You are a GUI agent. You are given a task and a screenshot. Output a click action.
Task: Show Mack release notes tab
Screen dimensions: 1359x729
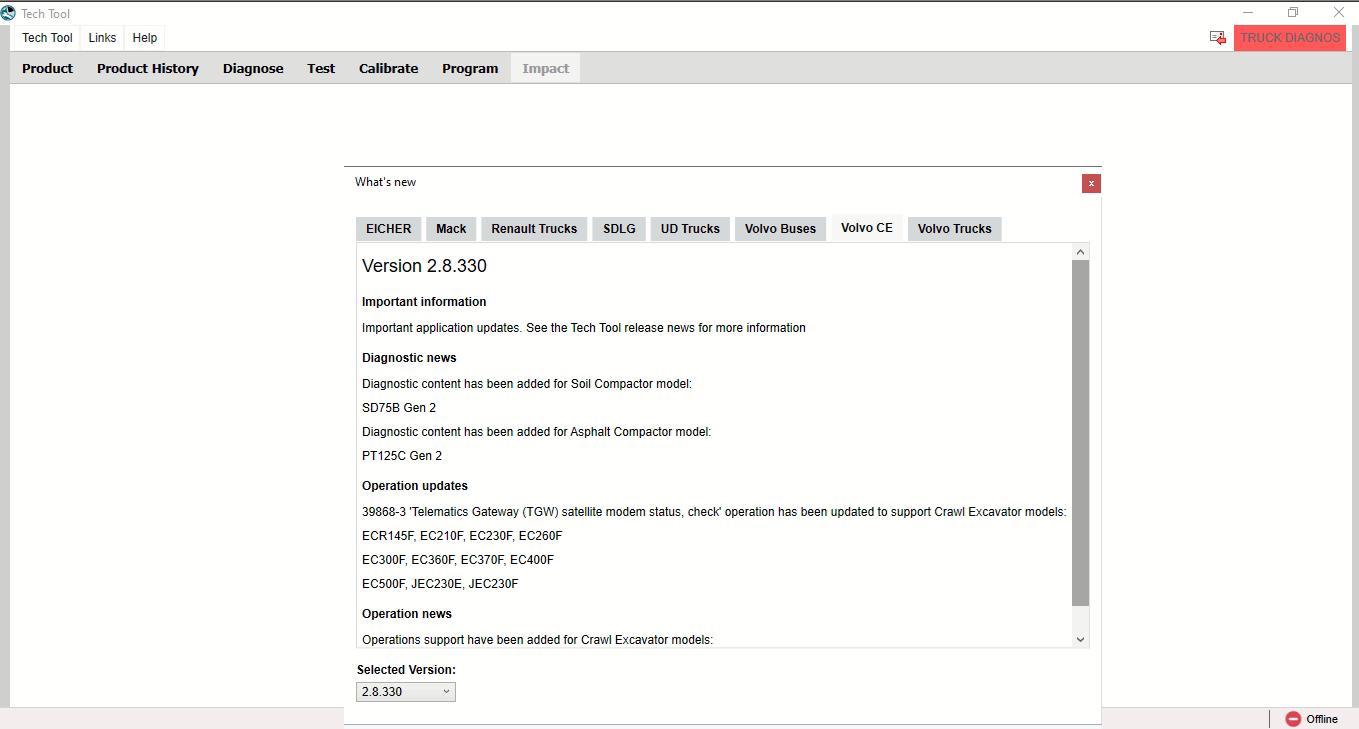(451, 228)
